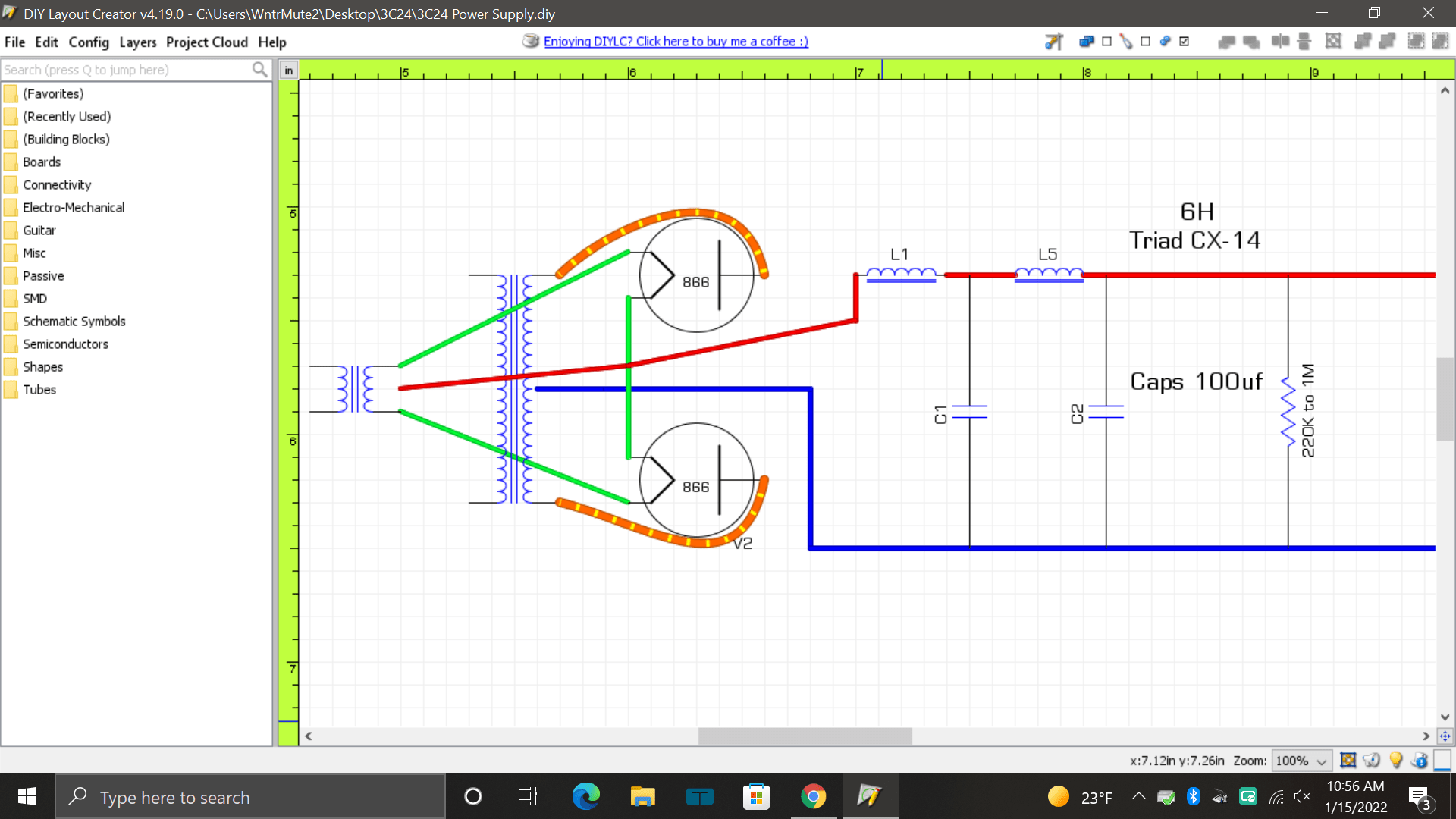Click the last dashed-border toolbar icon
Screen dimensions: 1456x819
pos(1440,42)
